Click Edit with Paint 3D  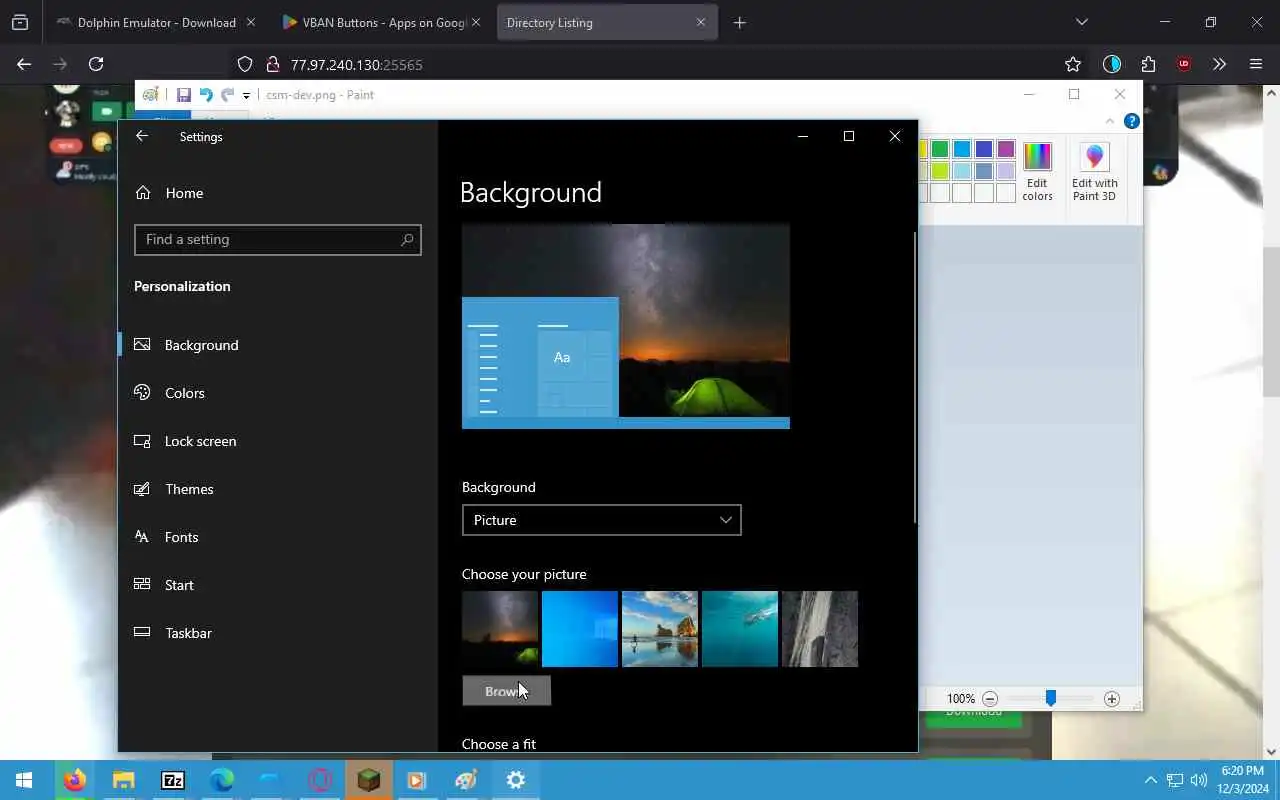pyautogui.click(x=1094, y=171)
